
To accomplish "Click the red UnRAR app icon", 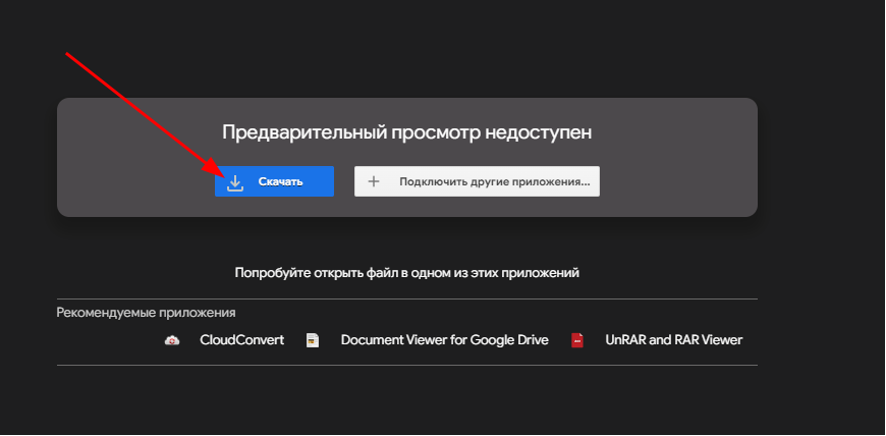I will pos(577,340).
